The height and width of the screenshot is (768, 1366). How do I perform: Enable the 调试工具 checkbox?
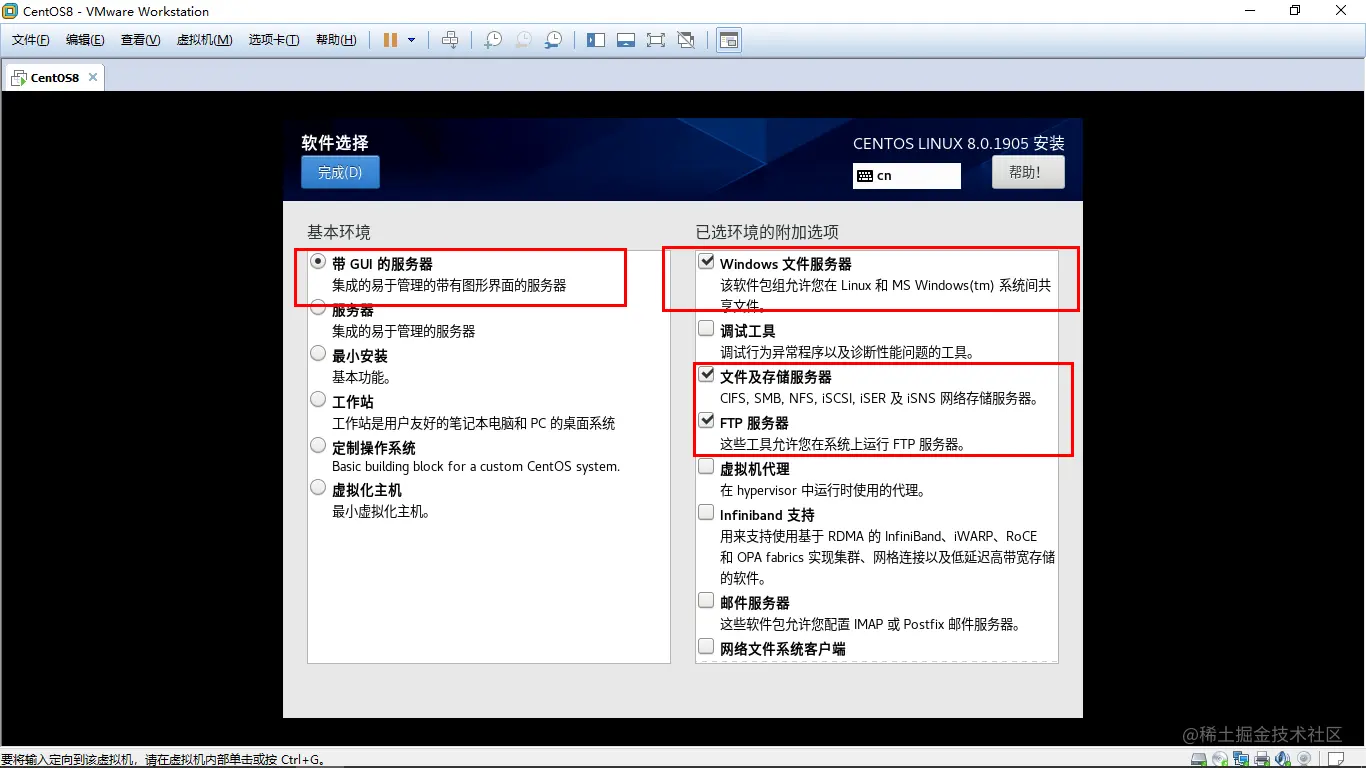pyautogui.click(x=706, y=328)
